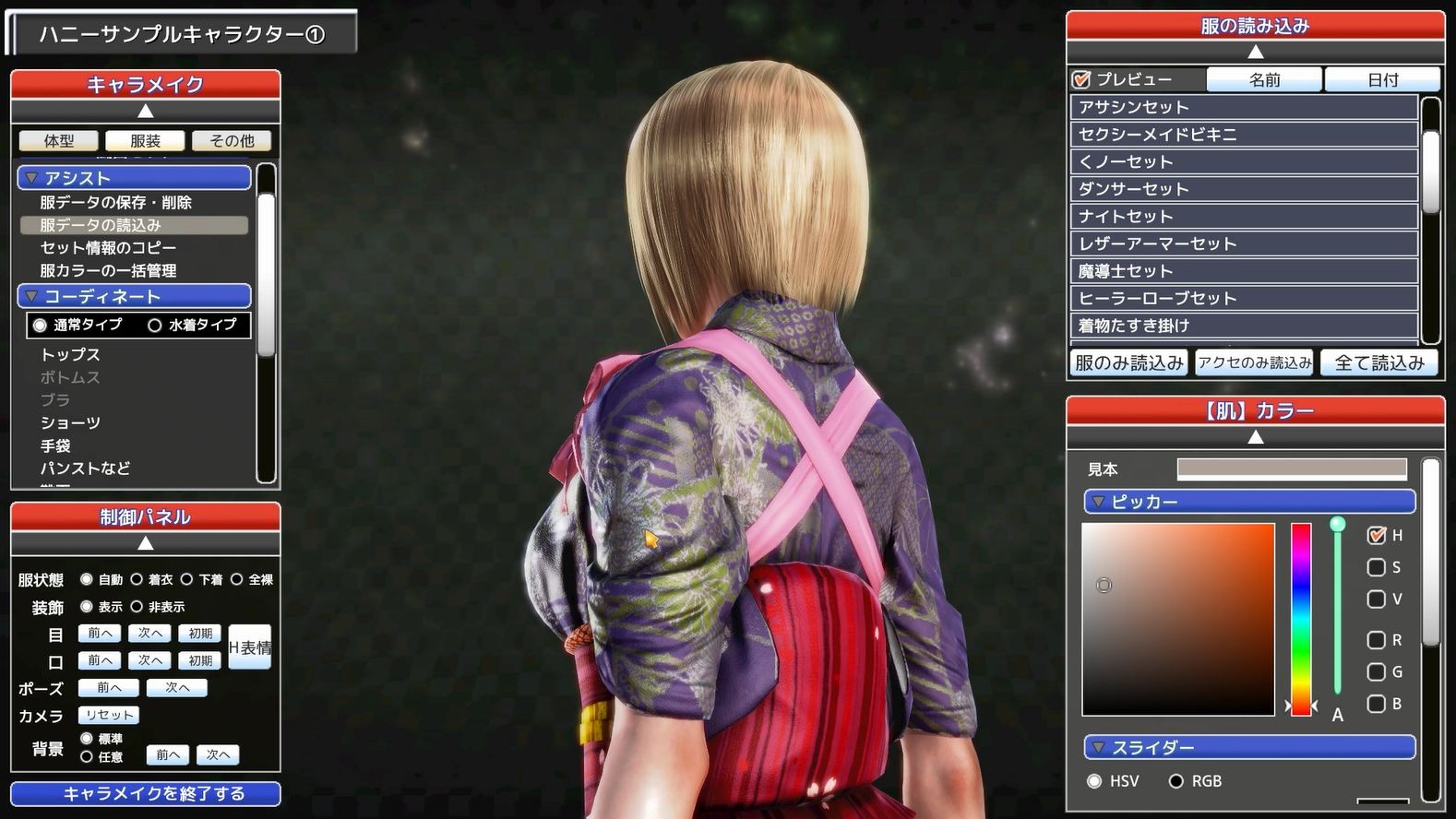The image size is (1456, 819).
Task: Click 前へ in the ポーズ row
Action: 109,688
